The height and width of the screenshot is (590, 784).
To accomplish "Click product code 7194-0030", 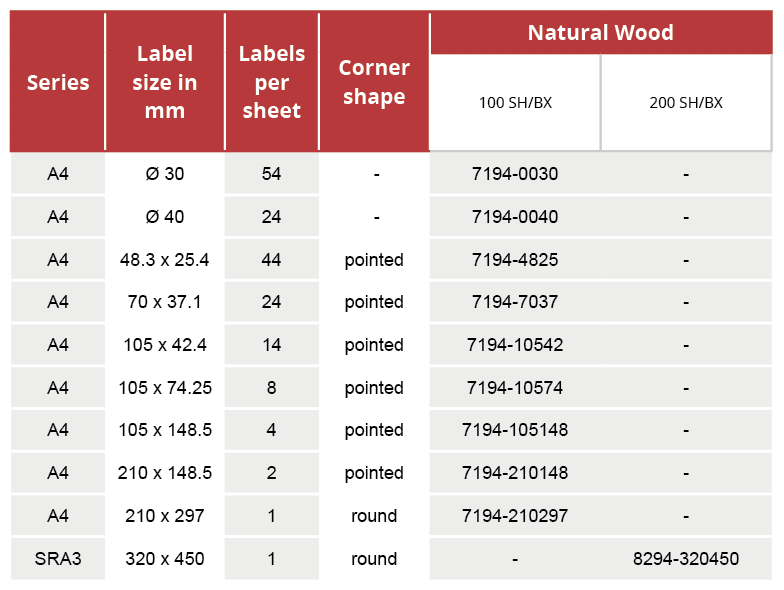I will (x=515, y=174).
